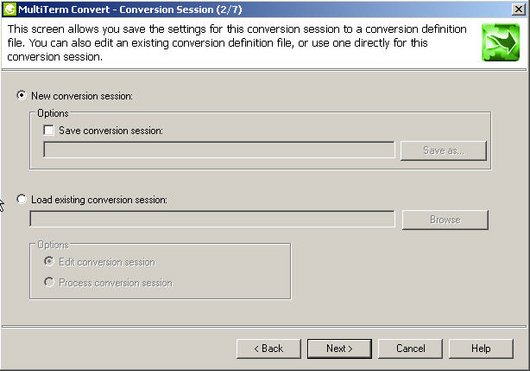Select New conversion session radio button
Viewport: 530px width, 371px height.
(21, 96)
